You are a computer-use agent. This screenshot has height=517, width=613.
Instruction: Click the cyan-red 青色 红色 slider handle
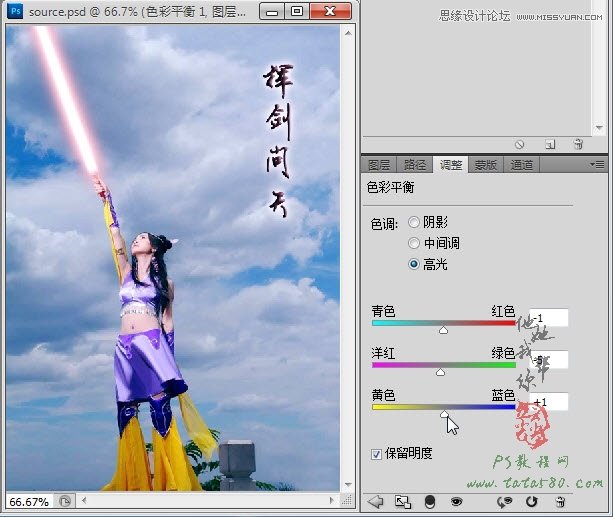pos(443,330)
